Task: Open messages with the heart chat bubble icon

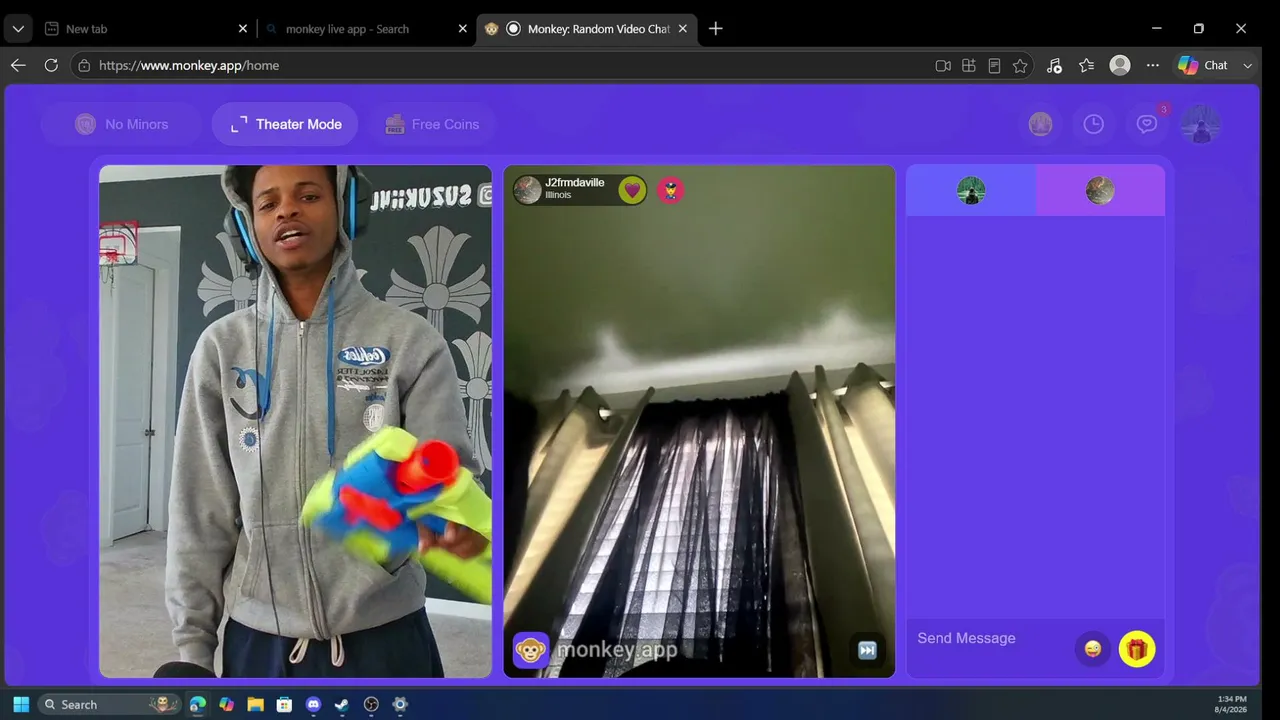Action: tap(1147, 124)
